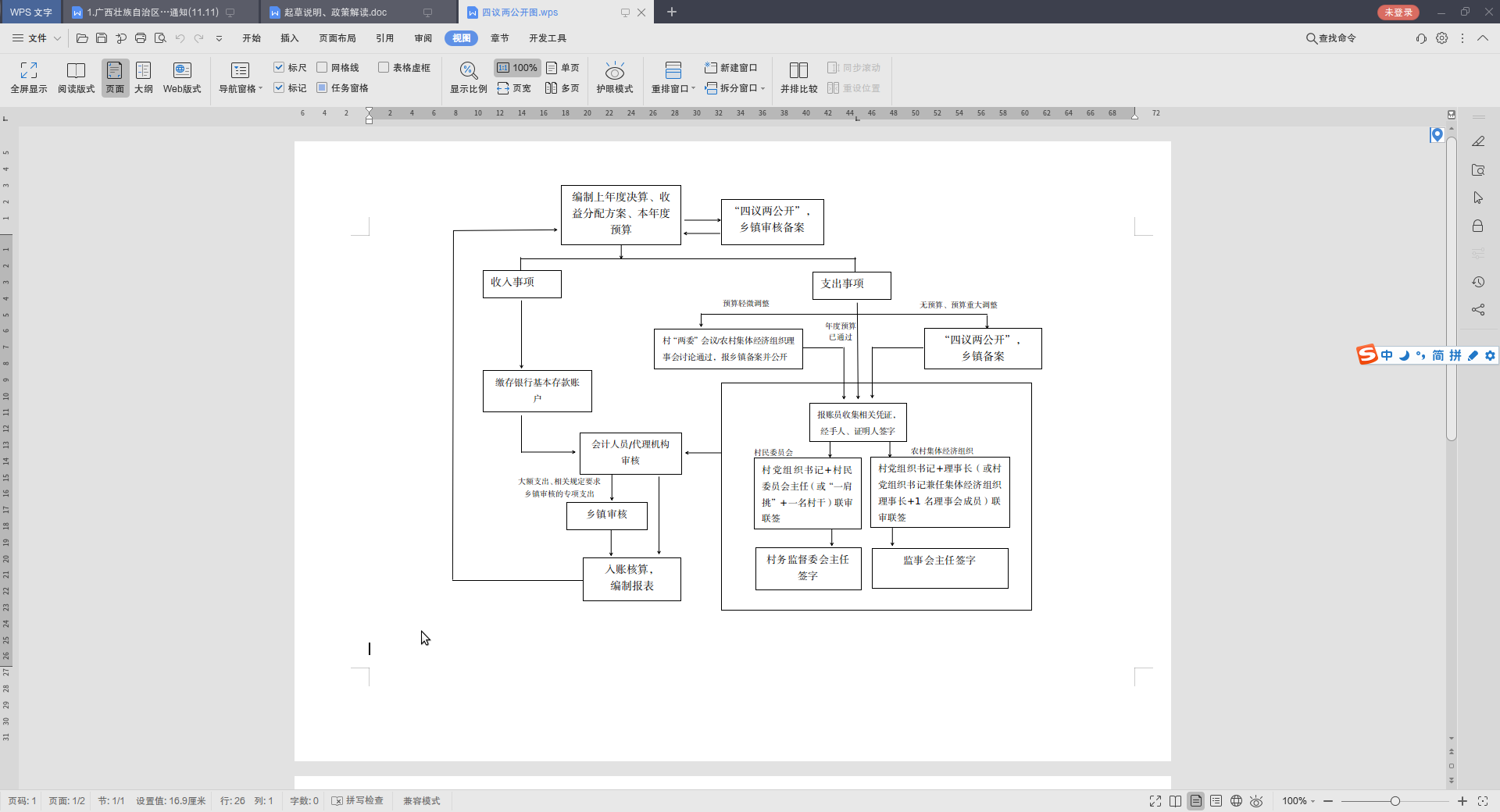Click the 显示比例 zoom ratio icon

click(468, 71)
